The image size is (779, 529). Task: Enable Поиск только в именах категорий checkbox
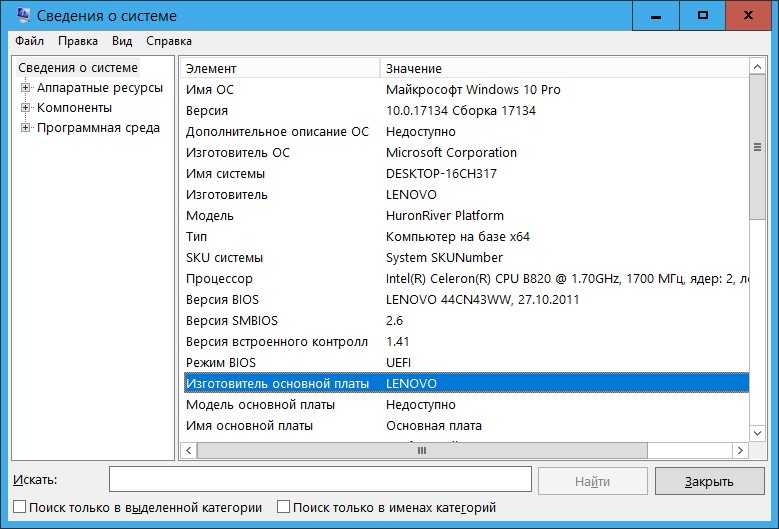(283, 507)
